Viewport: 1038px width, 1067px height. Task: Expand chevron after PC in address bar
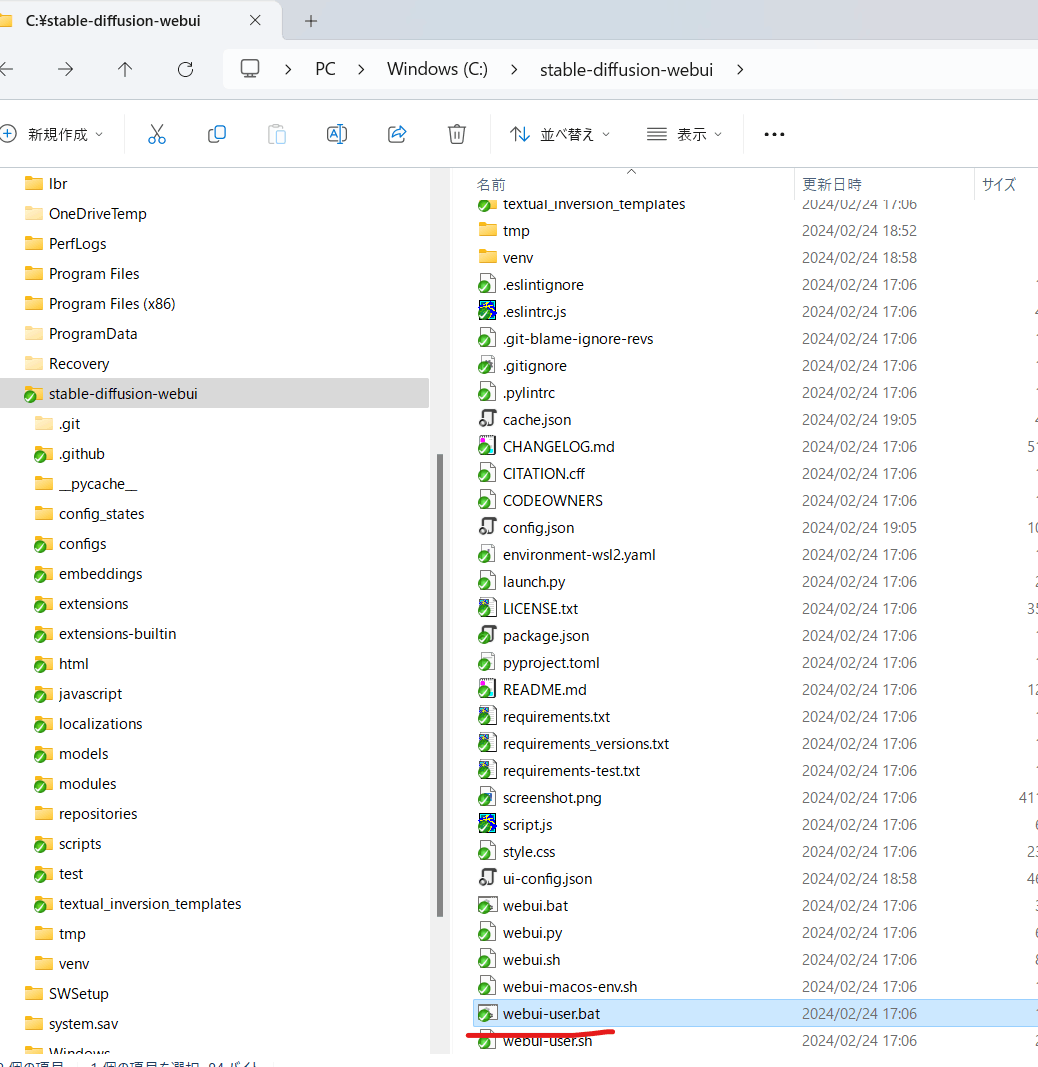361,69
